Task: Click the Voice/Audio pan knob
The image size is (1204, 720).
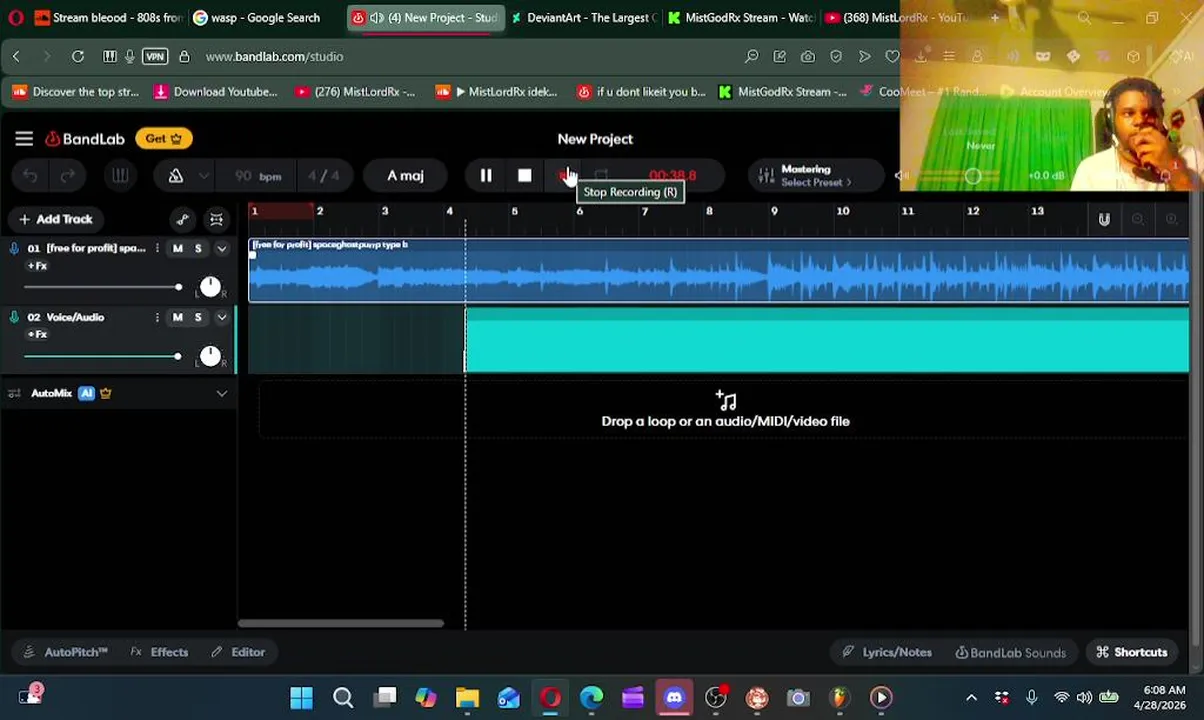Action: (210, 357)
